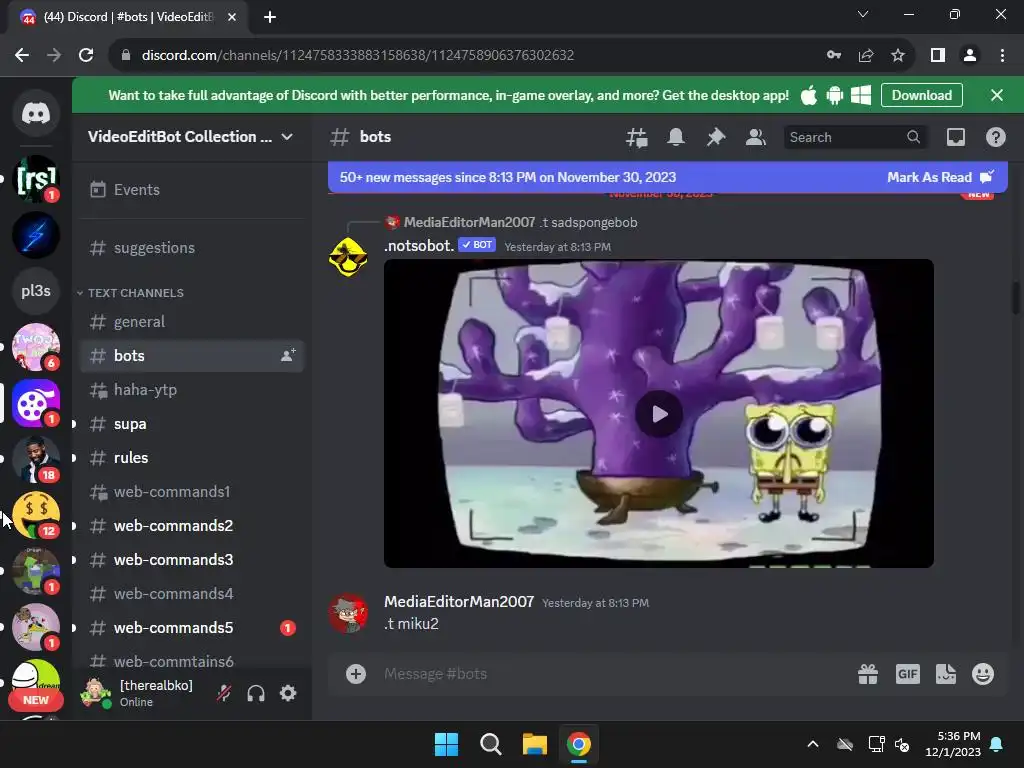Viewport: 1024px width, 768px height.
Task: Open the [rs] server icon
Action: (36, 179)
